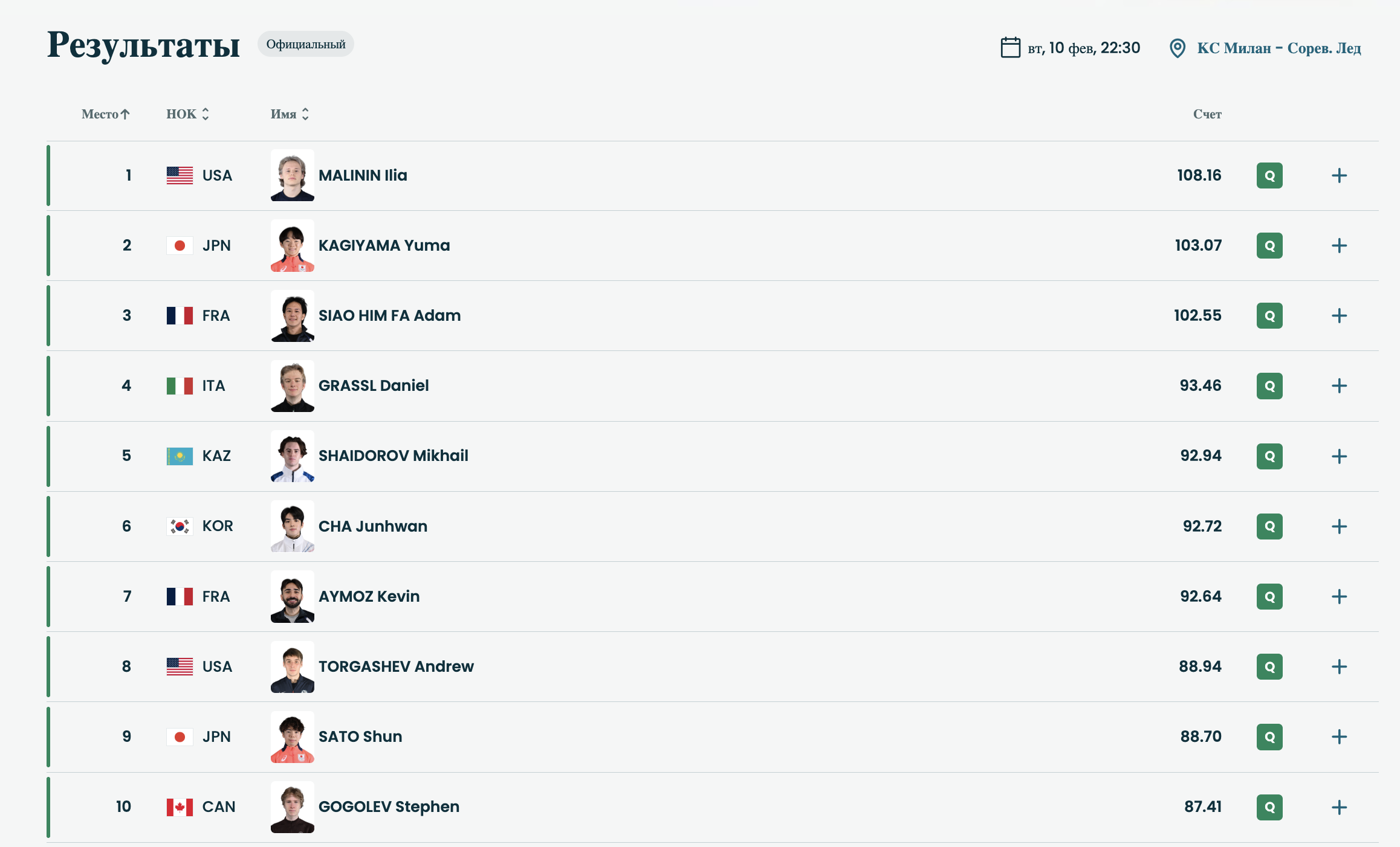Click TORGASHEV Andrew's athlete photo
The width and height of the screenshot is (1400, 847).
pos(293,666)
